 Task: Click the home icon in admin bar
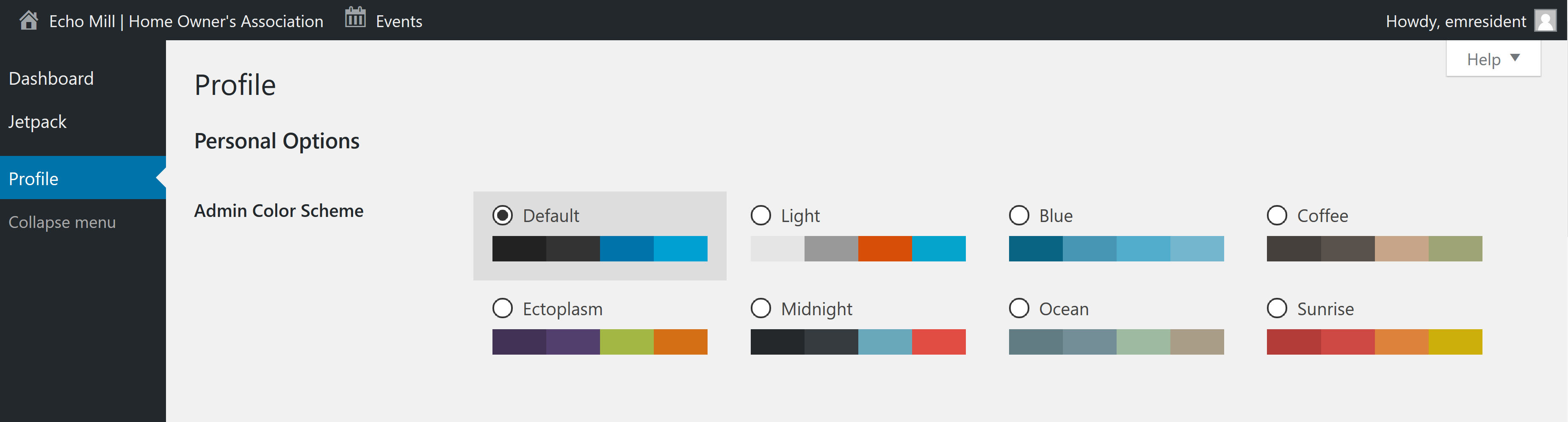pyautogui.click(x=29, y=21)
